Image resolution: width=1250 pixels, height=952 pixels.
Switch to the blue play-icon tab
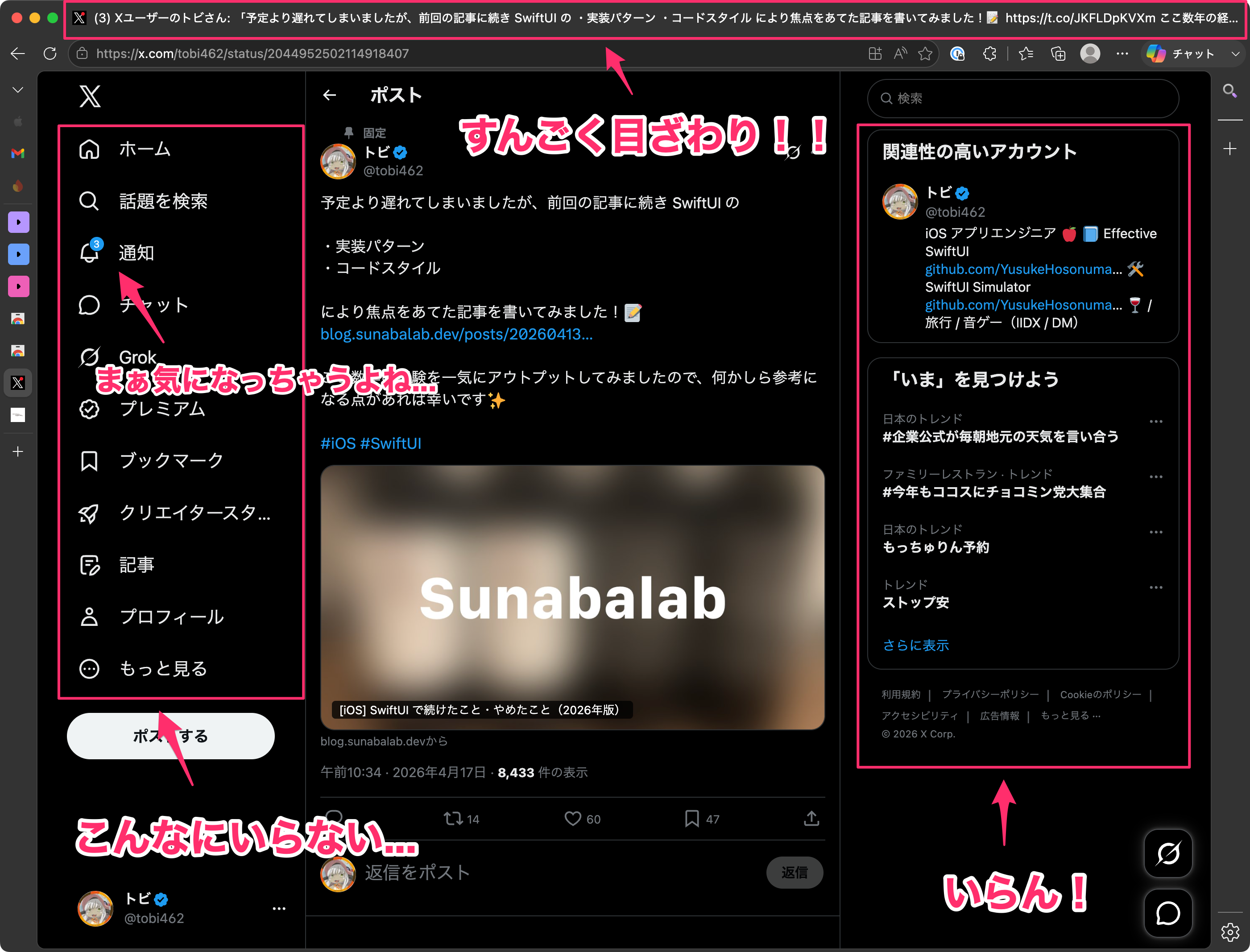tap(18, 254)
